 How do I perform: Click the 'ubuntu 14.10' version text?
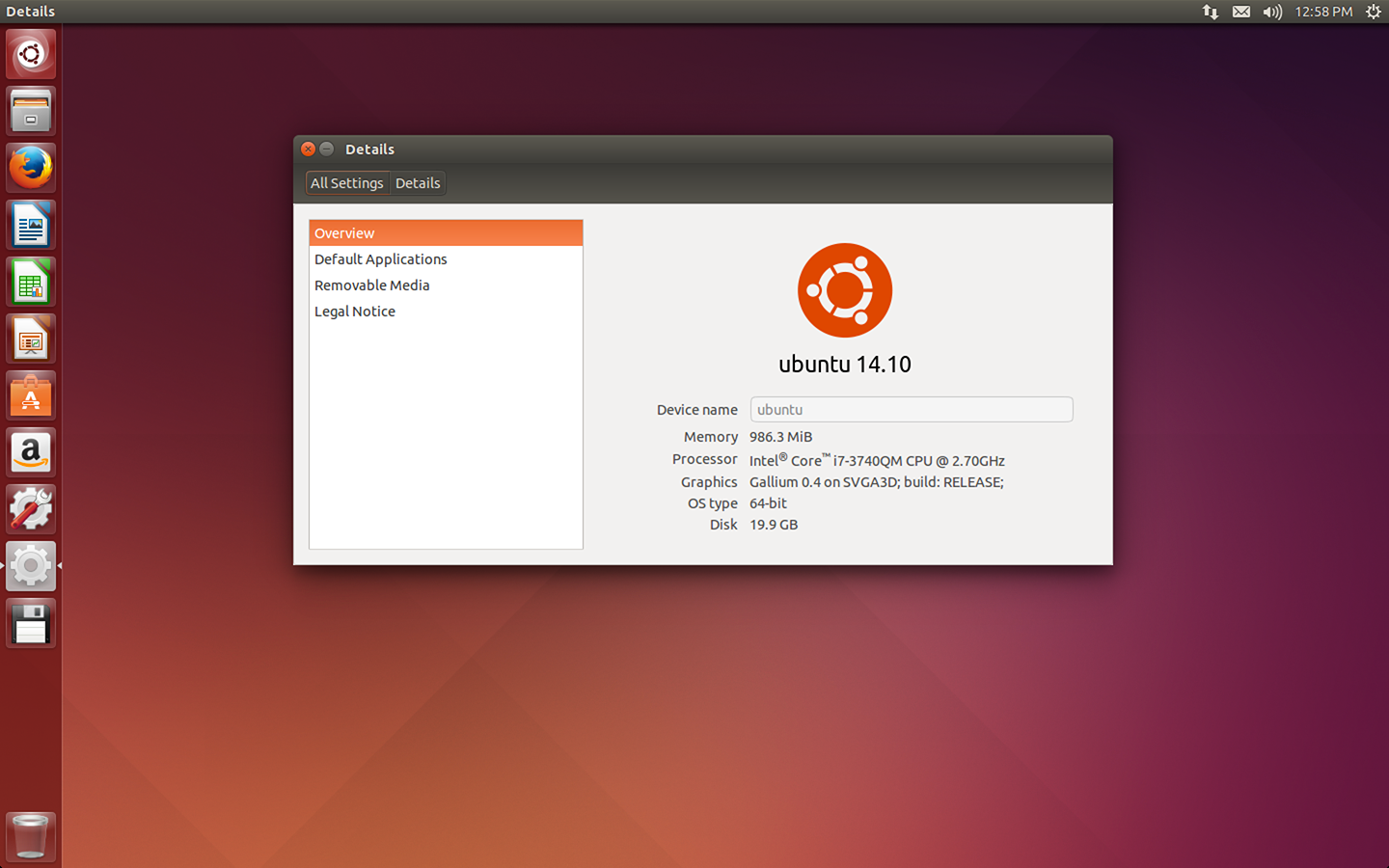[845, 365]
